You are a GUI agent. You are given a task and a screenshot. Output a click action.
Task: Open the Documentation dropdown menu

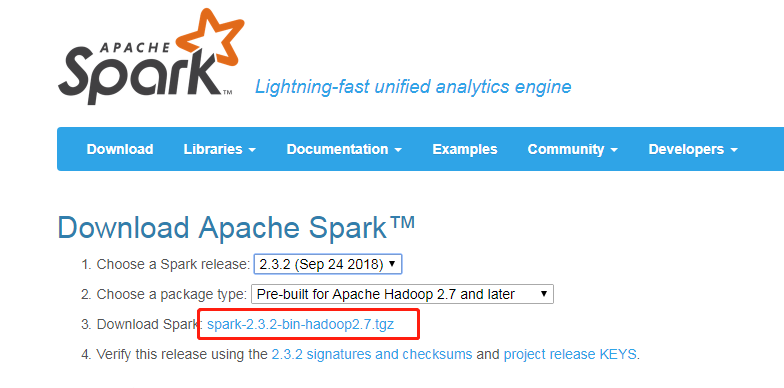(344, 149)
